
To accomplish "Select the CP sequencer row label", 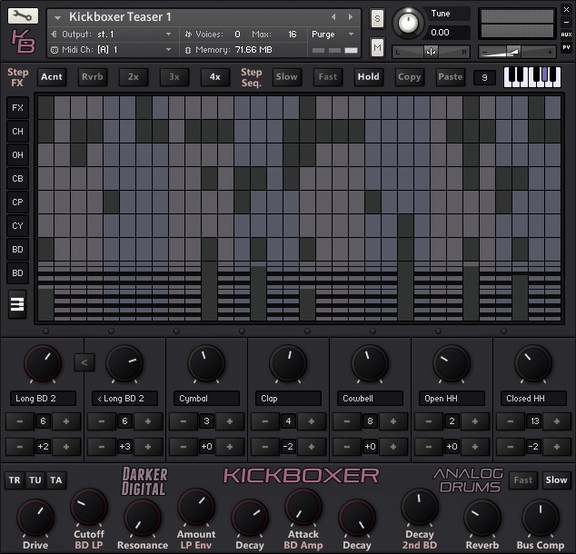I will coord(18,202).
